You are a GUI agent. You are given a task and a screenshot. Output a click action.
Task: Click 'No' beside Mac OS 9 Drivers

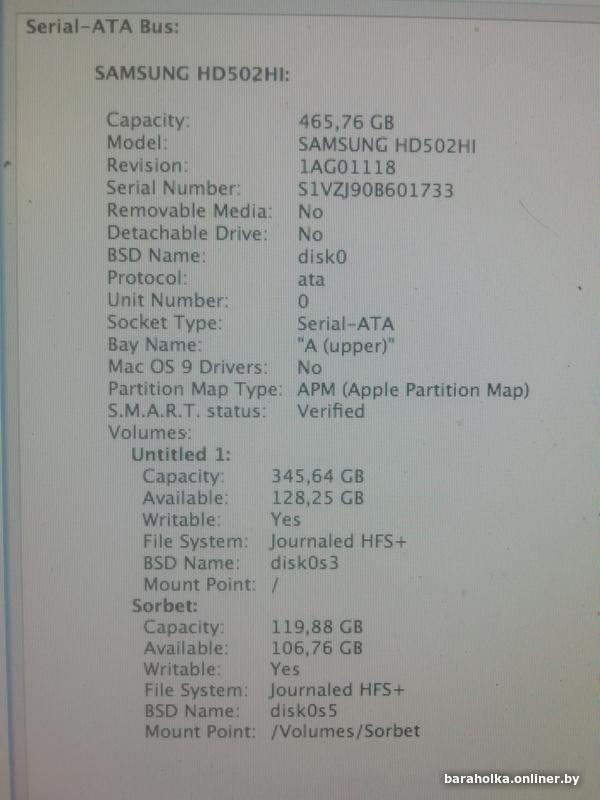pos(309,368)
